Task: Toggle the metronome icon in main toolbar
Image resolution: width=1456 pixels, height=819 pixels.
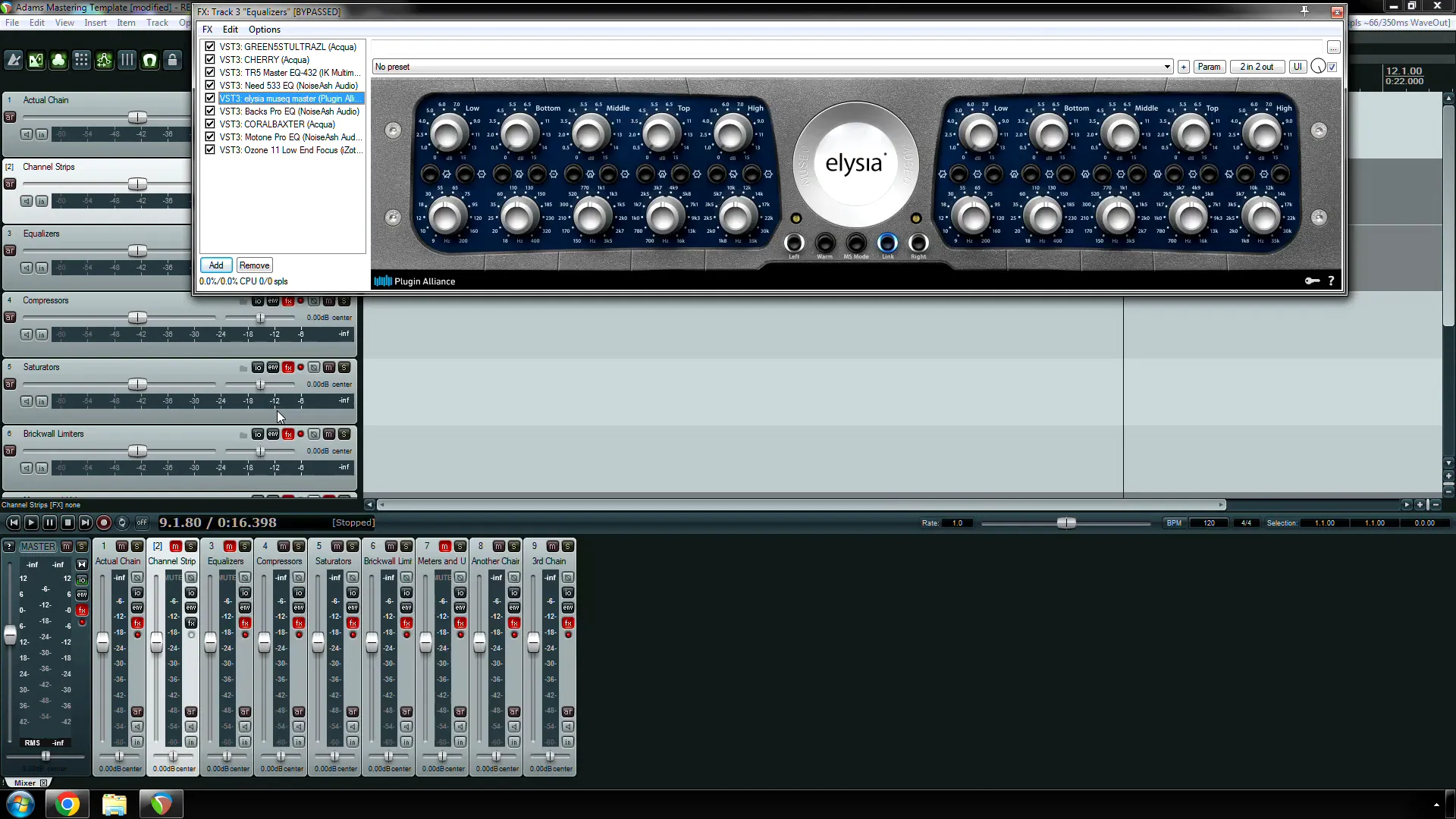Action: tap(14, 60)
